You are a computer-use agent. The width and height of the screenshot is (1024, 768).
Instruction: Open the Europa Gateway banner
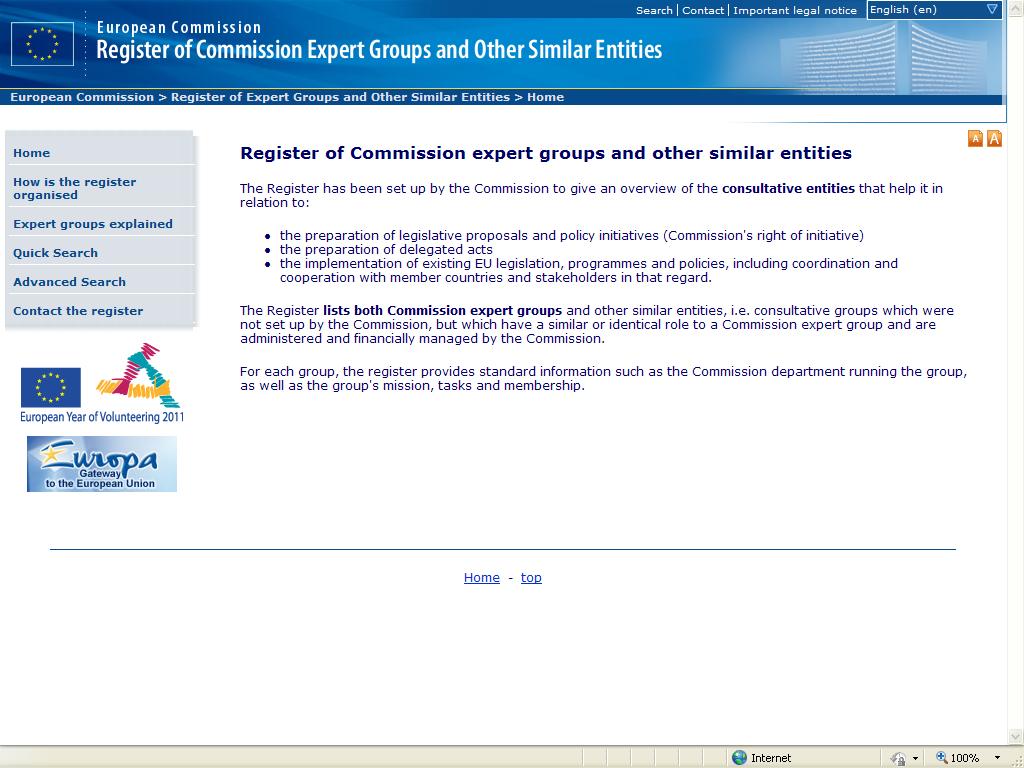(102, 464)
